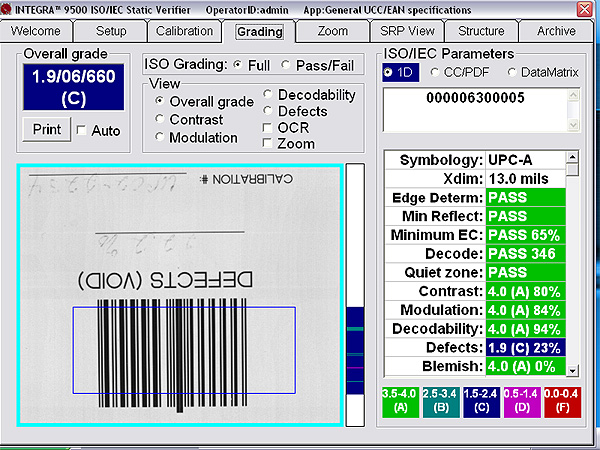Screen dimensions: 600x450
Task: Select Pass/Fail ISO grading option
Action: [287, 65]
